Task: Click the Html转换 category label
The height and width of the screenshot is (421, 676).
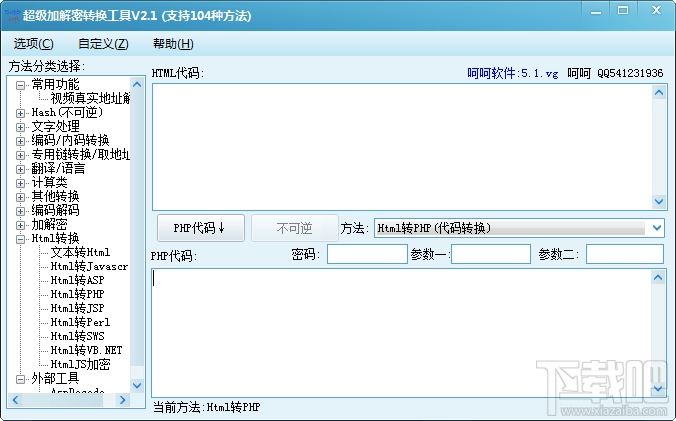Action: tap(55, 238)
